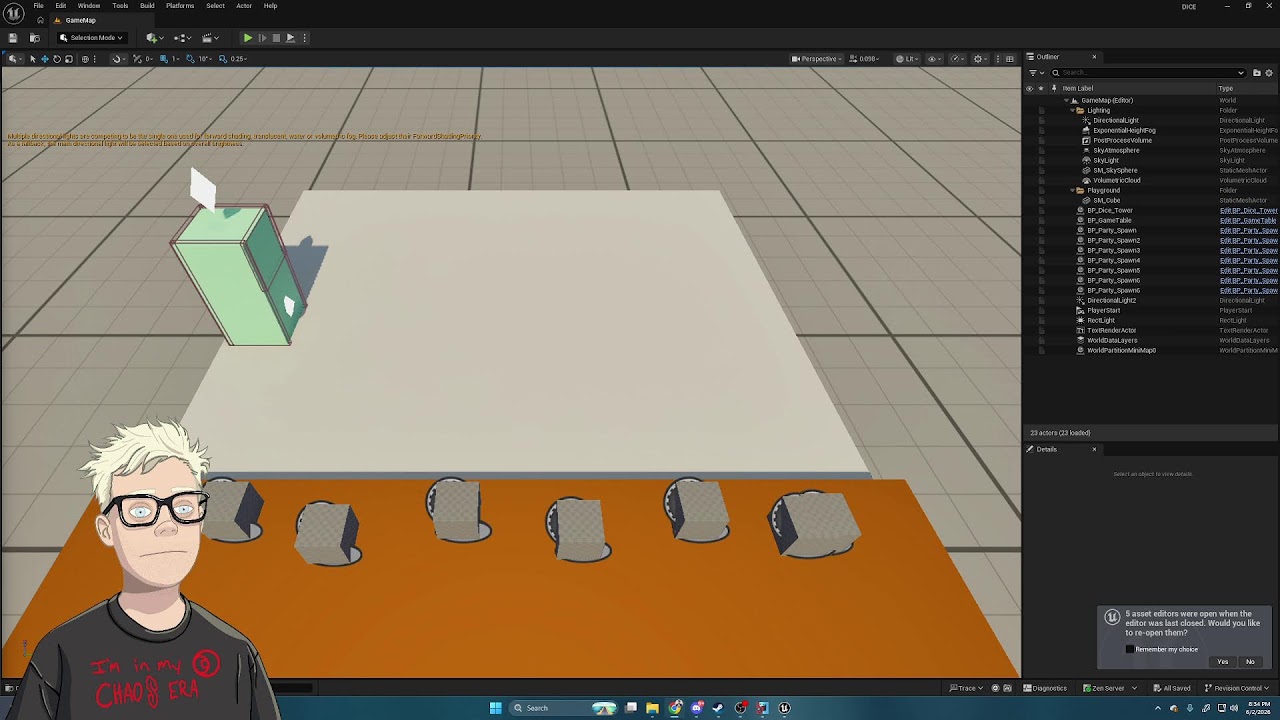Collapse the GameMap (Editor) root node
The image size is (1280, 720).
coord(1067,100)
